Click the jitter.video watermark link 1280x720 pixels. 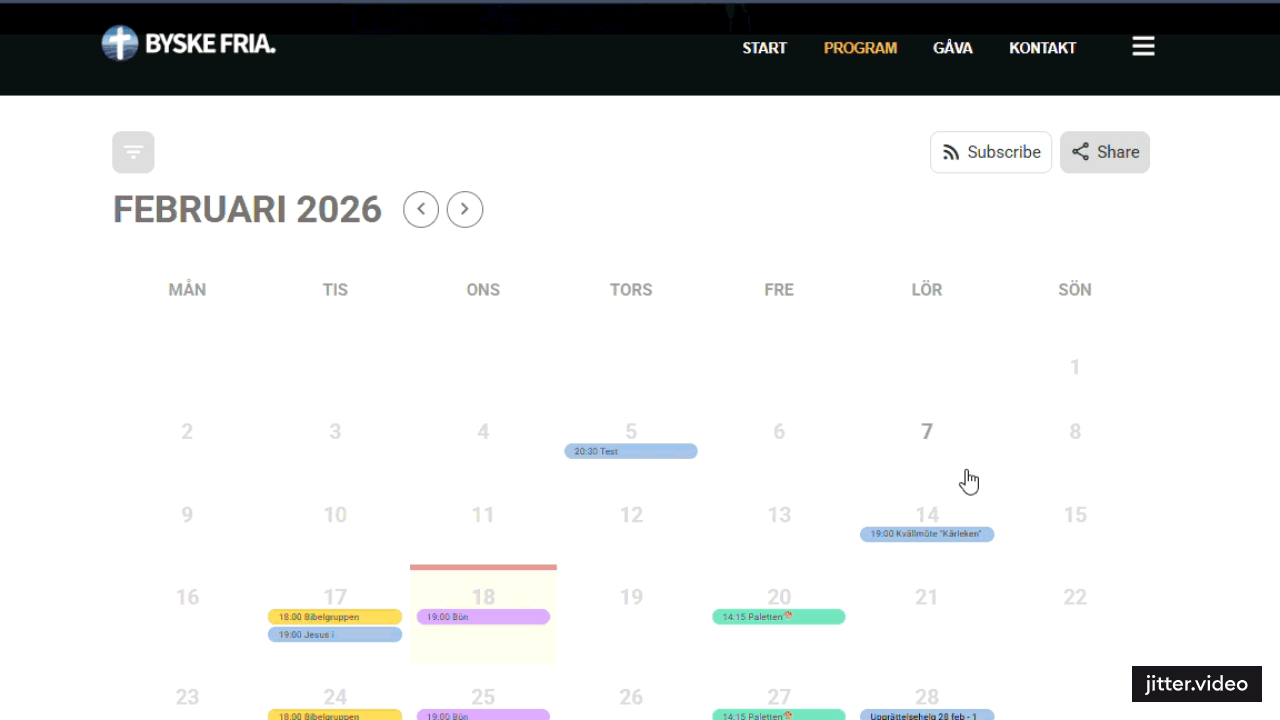click(x=1196, y=684)
